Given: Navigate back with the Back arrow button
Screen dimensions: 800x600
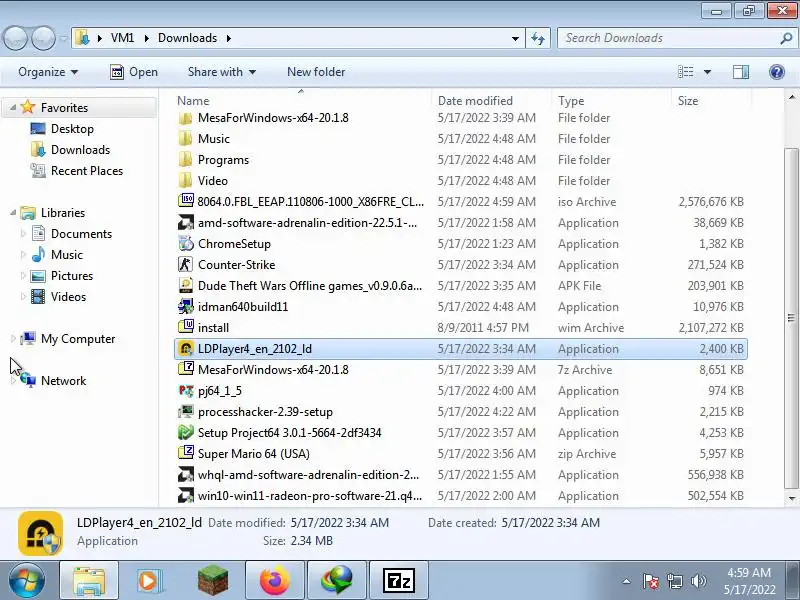Looking at the screenshot, I should click(x=16, y=38).
